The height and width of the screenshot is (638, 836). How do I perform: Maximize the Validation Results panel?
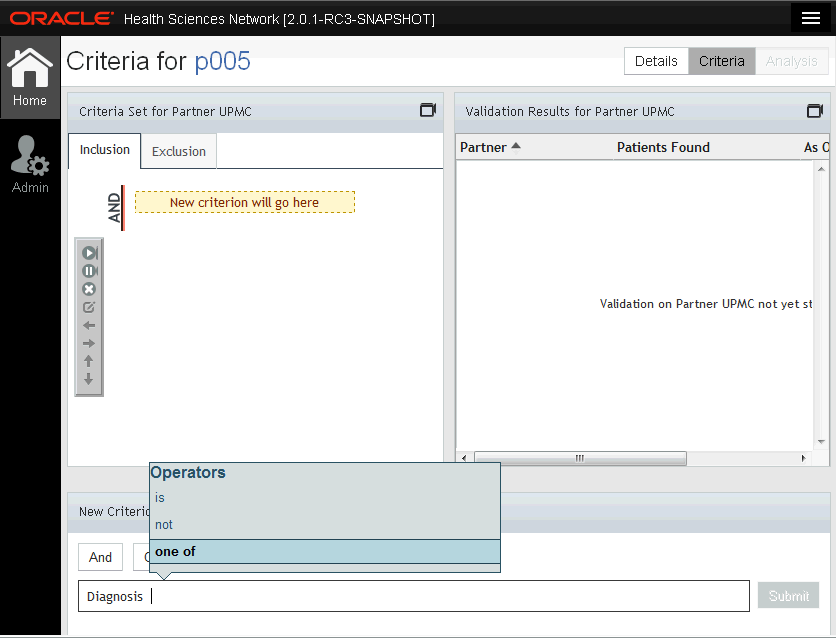pos(815,111)
